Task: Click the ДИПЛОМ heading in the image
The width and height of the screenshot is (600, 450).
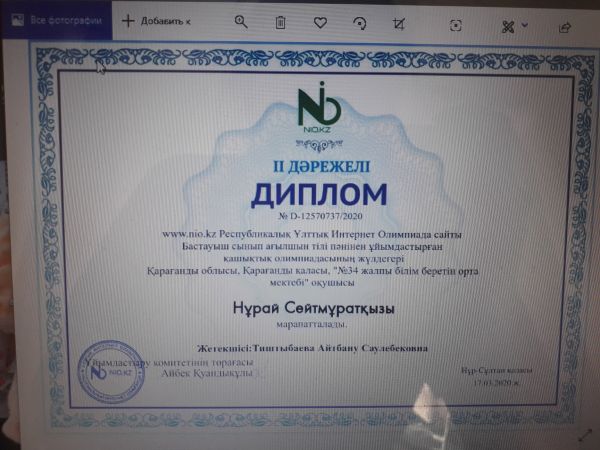Action: 317,191
